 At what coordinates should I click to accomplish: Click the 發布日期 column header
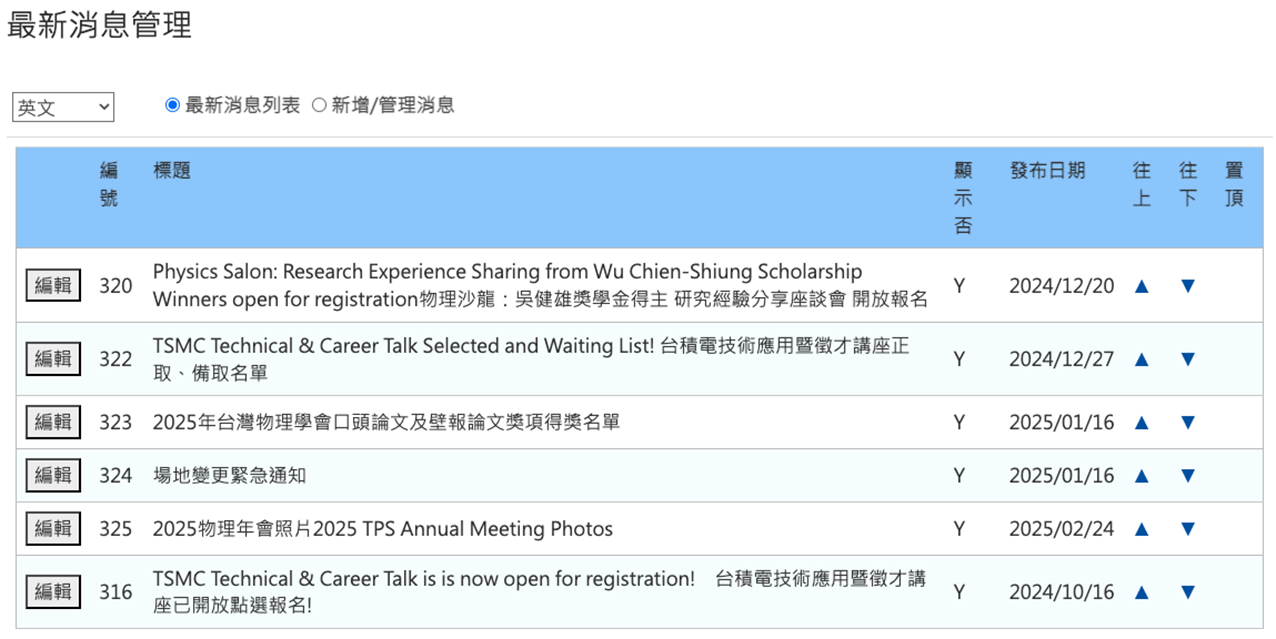tap(1047, 171)
